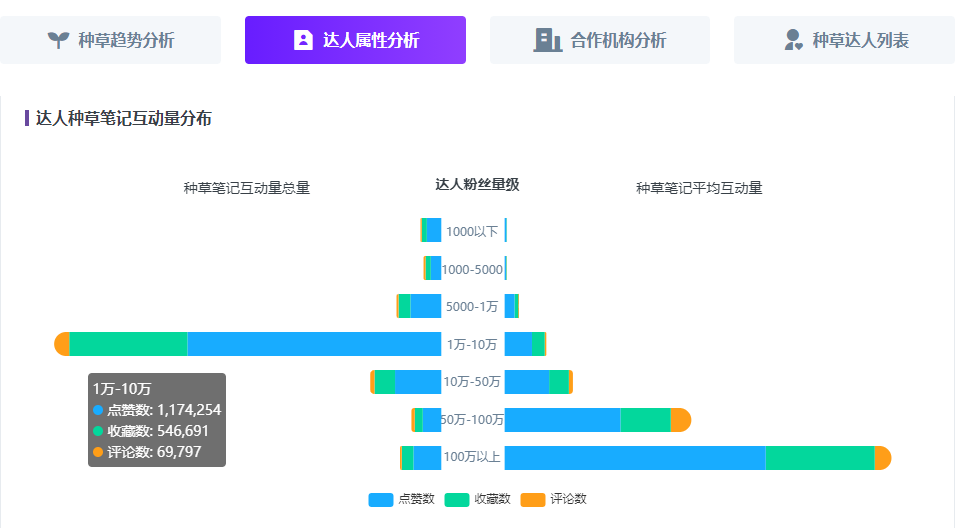Click the orange 评论数 legend swatch

coord(533,499)
